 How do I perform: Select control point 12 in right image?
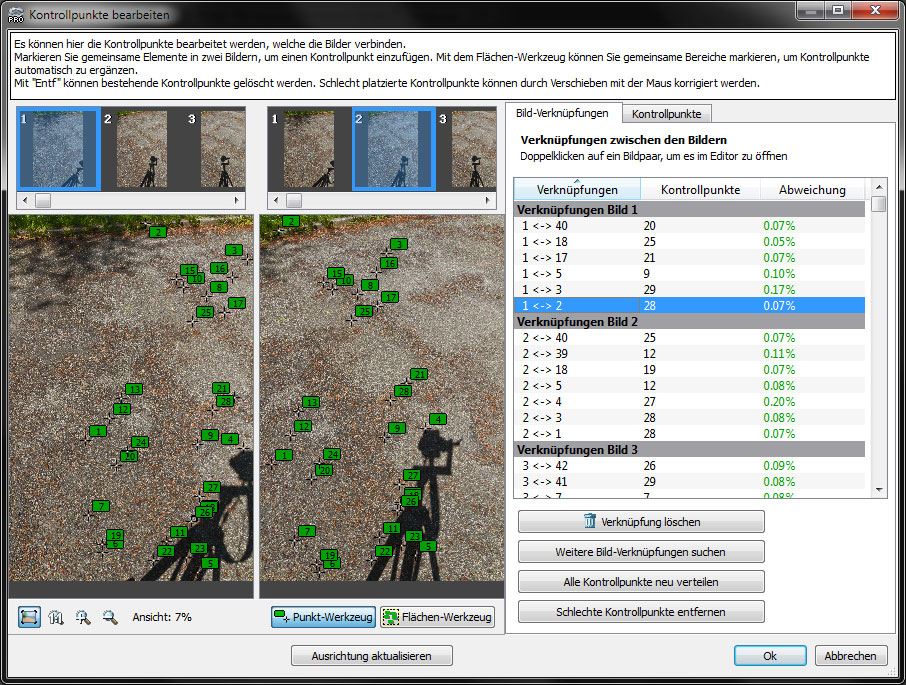(x=303, y=426)
